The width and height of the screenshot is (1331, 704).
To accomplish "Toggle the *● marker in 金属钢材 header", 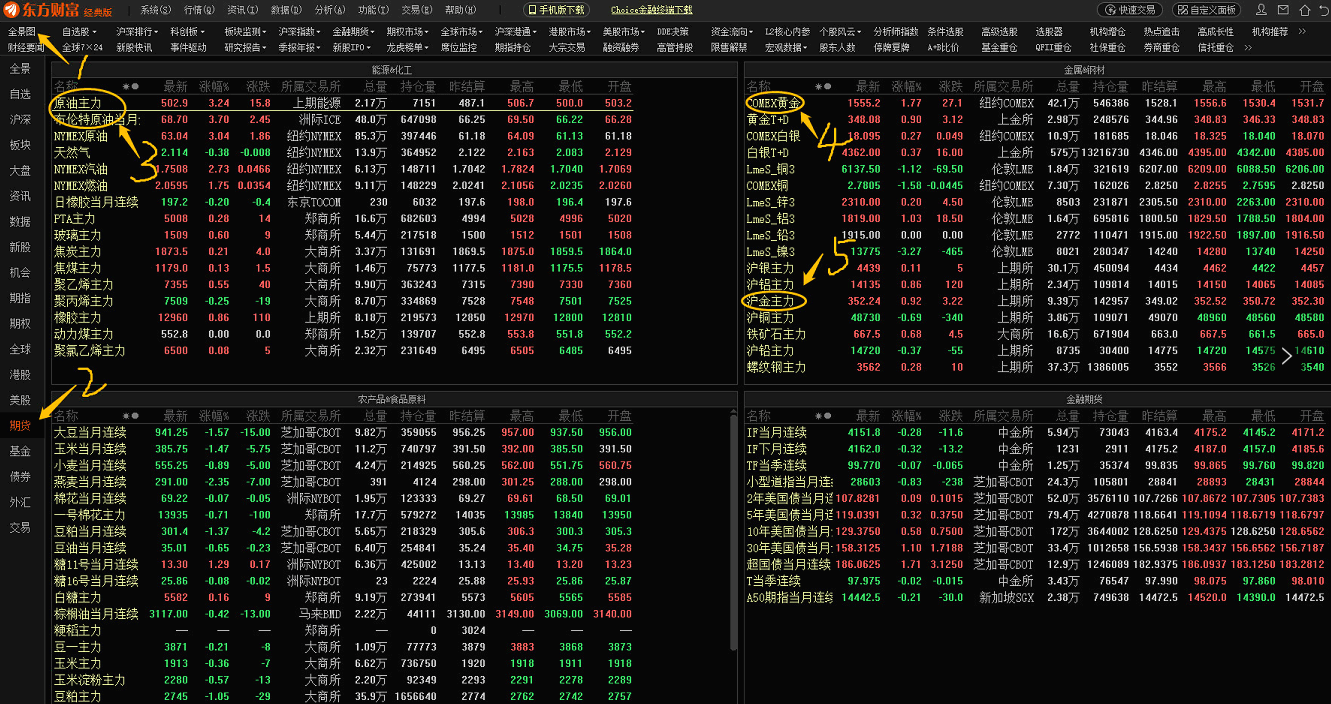I will (823, 87).
